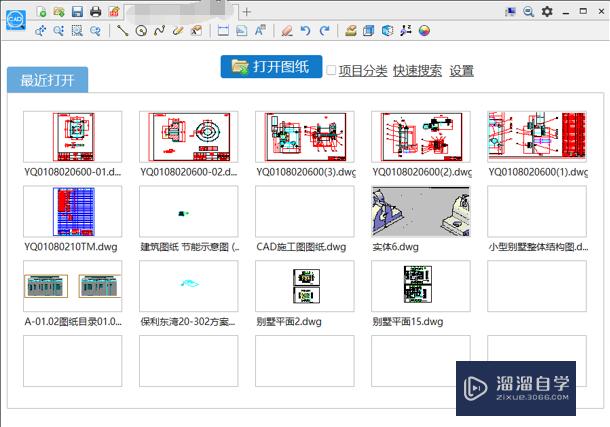Viewport: 610px width, 427px height.
Task: Redo the last action
Action: point(324,31)
